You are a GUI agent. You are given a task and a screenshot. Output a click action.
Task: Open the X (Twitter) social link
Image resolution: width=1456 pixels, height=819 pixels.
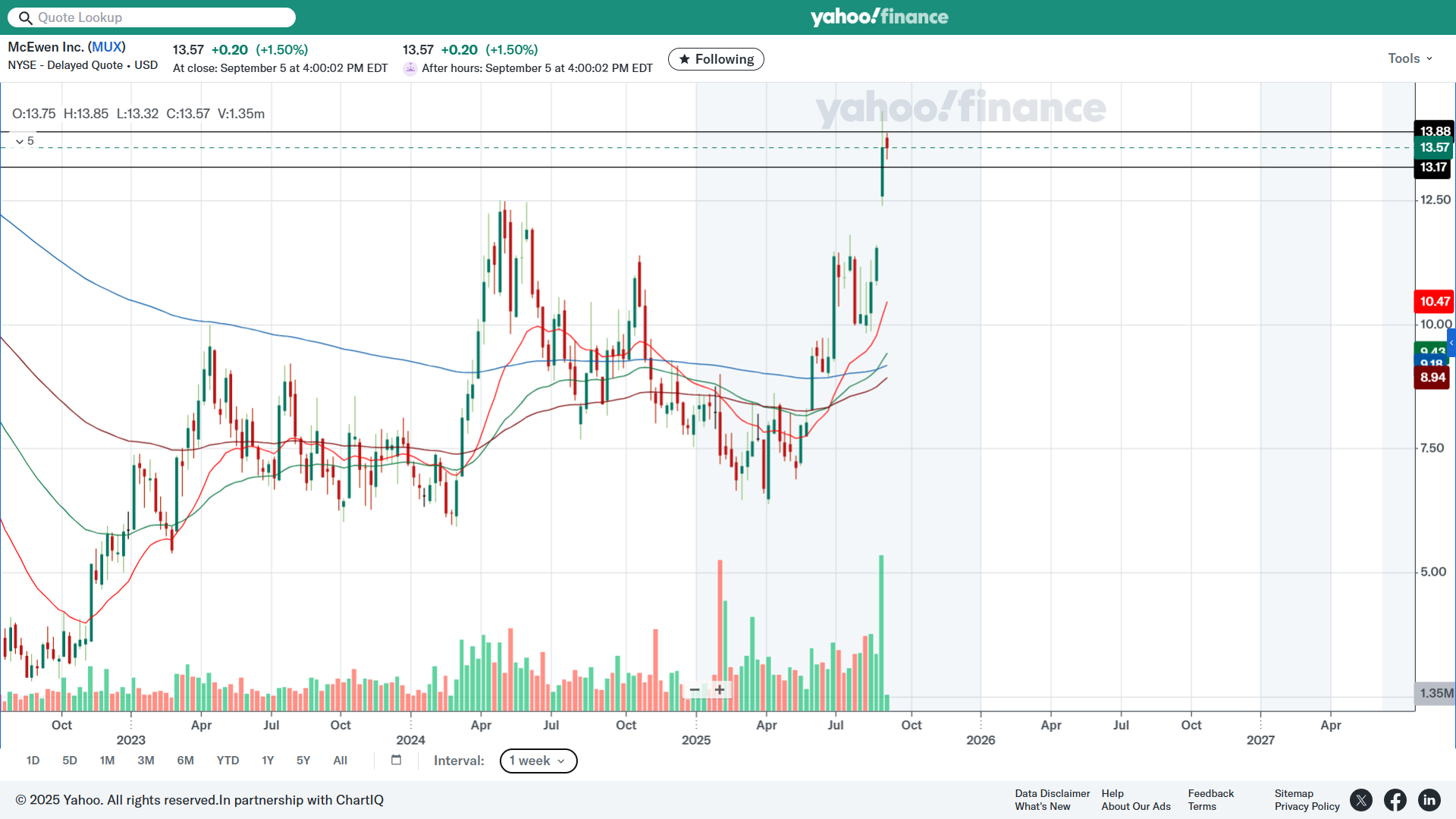coord(1361,800)
